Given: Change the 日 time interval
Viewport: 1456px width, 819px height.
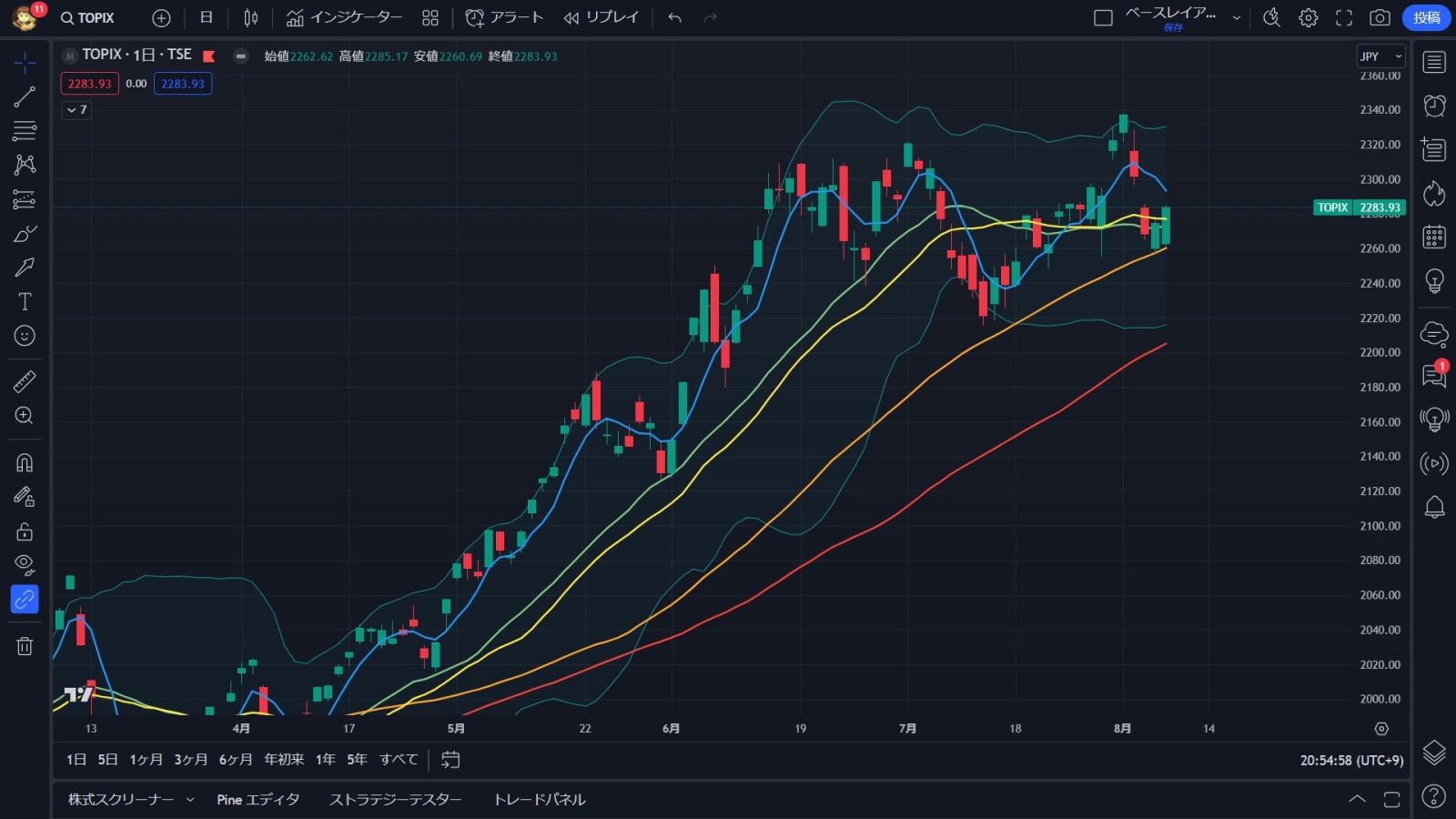Looking at the screenshot, I should point(207,18).
